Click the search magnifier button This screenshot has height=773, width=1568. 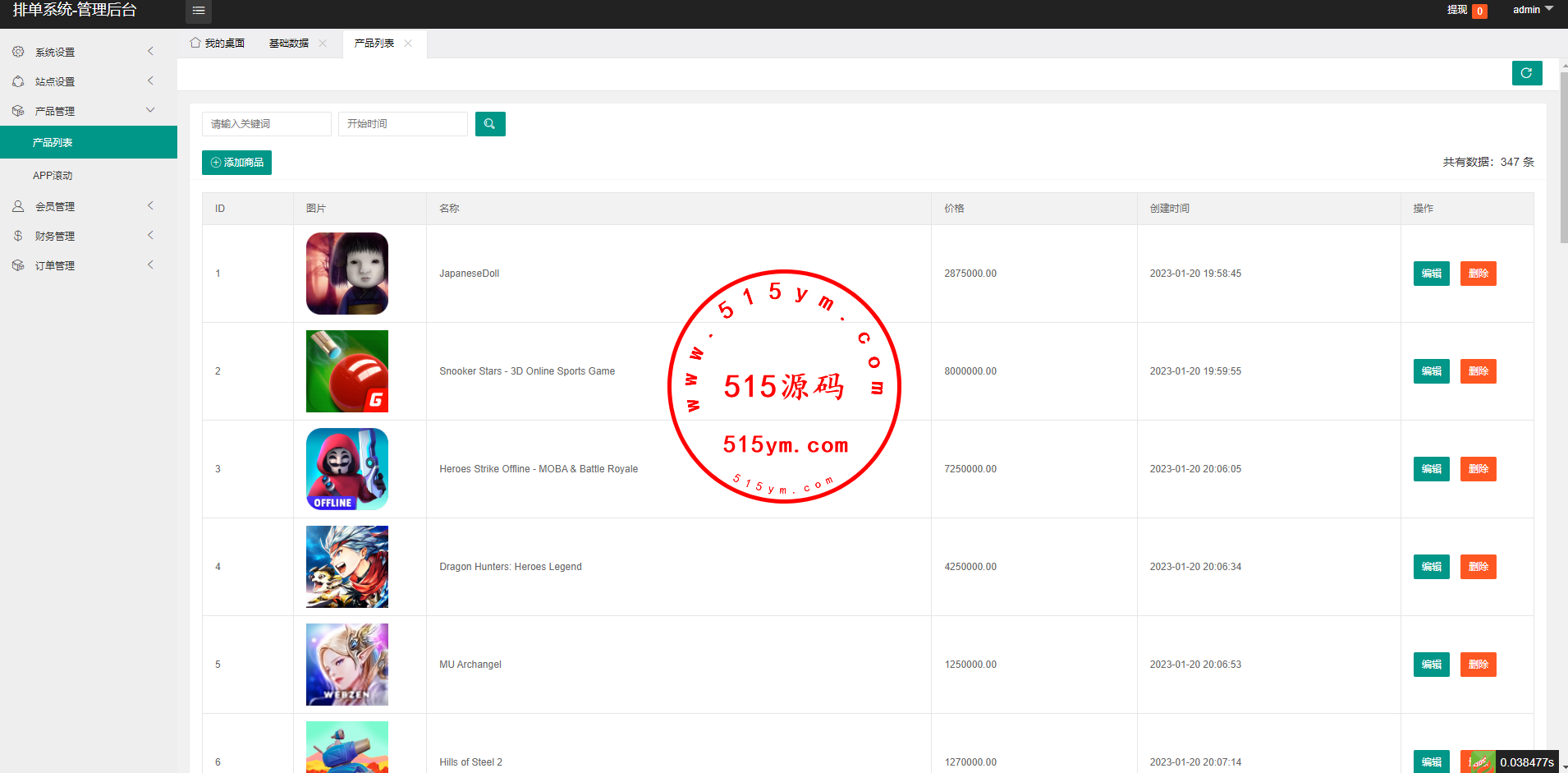[x=490, y=124]
